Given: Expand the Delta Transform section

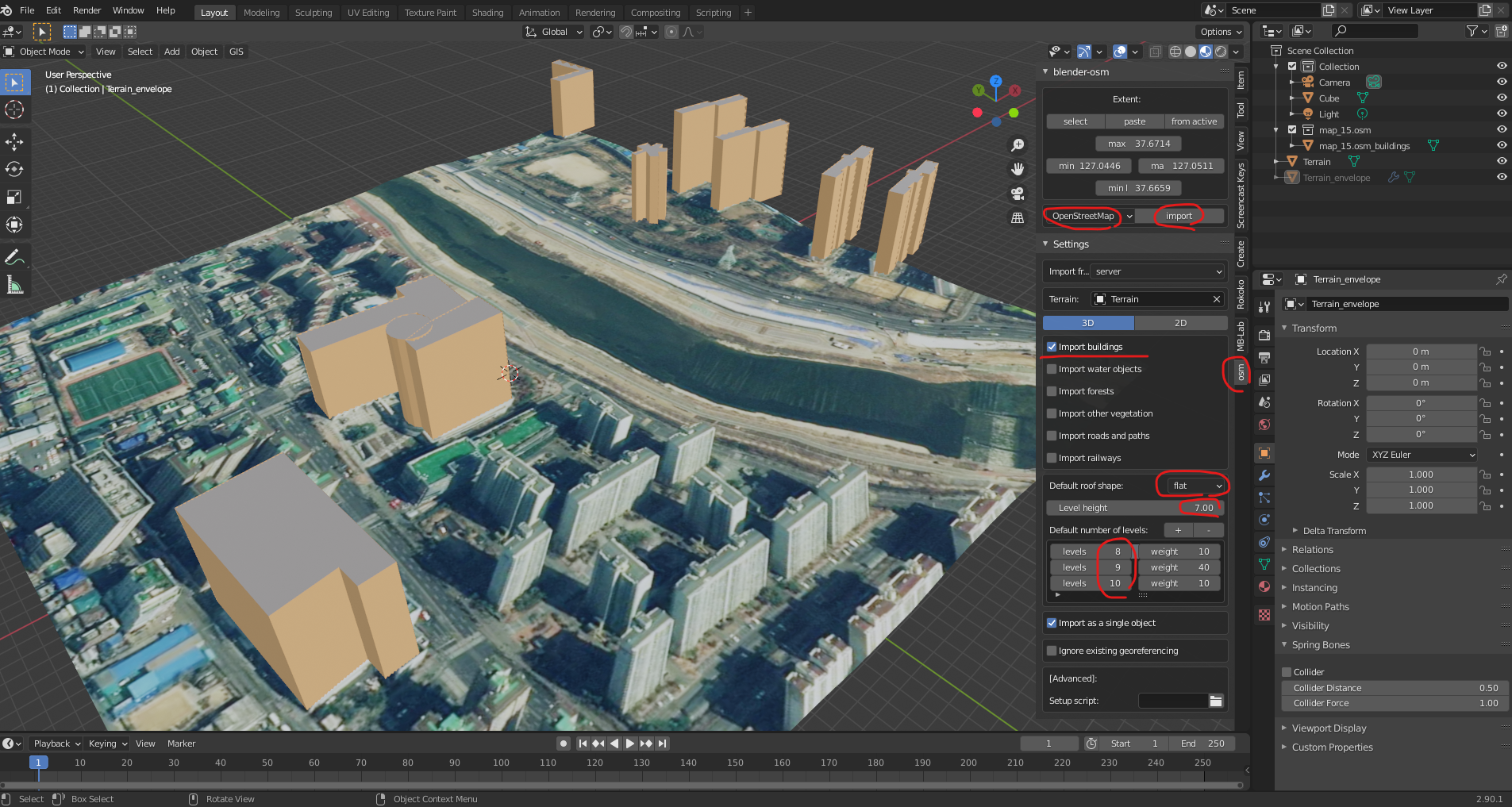Looking at the screenshot, I should pyautogui.click(x=1333, y=531).
